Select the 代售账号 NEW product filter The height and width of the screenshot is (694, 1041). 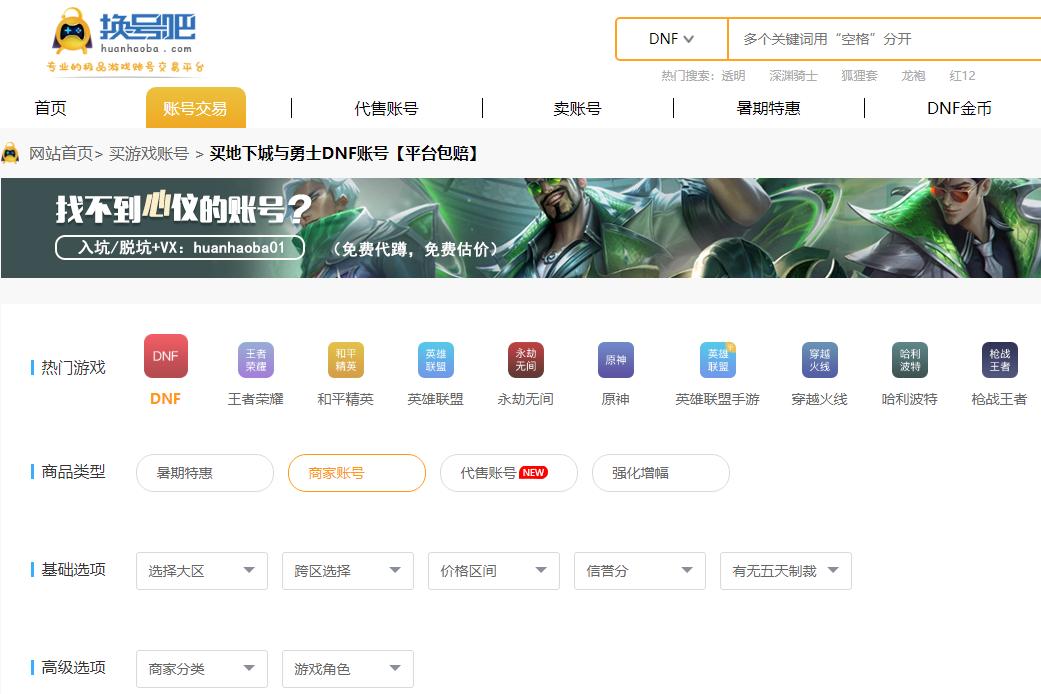(508, 473)
